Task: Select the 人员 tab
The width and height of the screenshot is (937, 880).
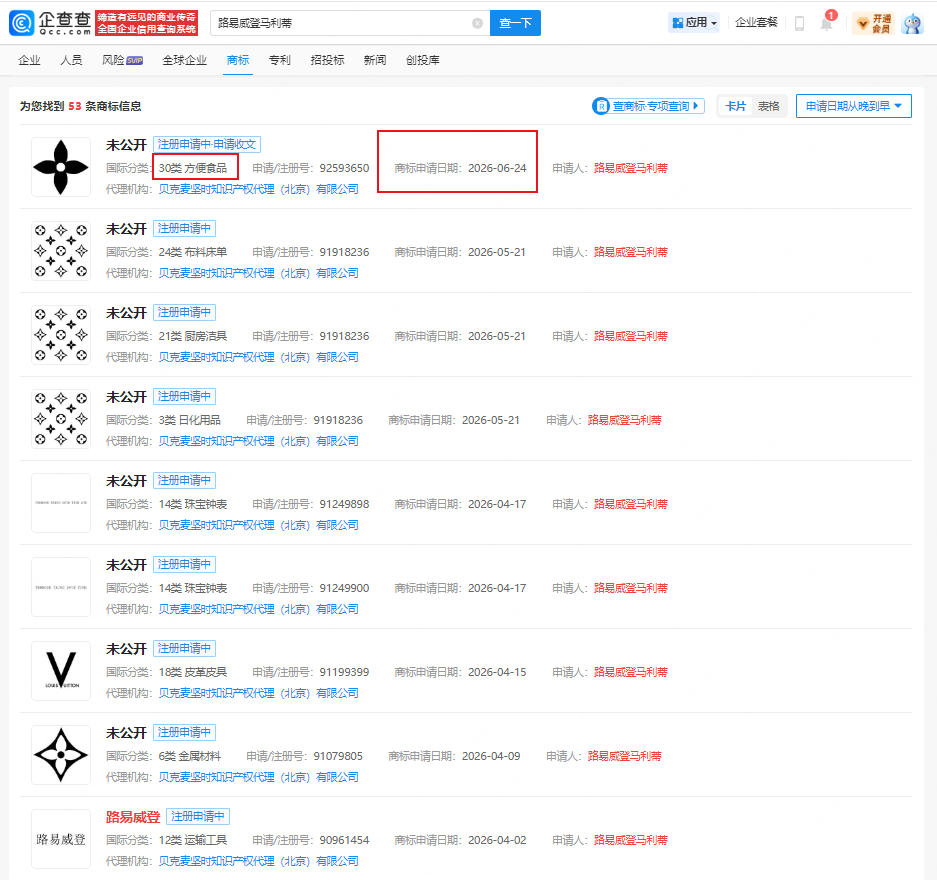Action: coord(71,60)
